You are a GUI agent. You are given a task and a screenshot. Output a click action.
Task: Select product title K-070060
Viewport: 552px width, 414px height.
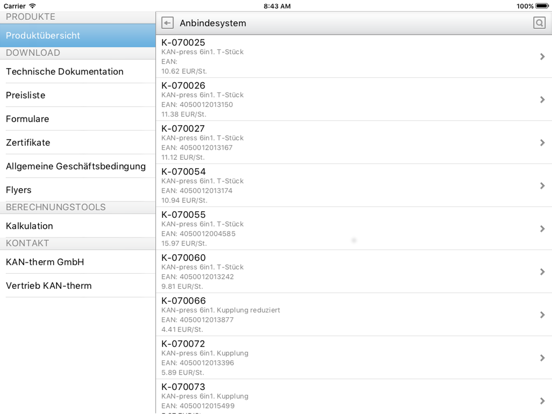click(183, 258)
